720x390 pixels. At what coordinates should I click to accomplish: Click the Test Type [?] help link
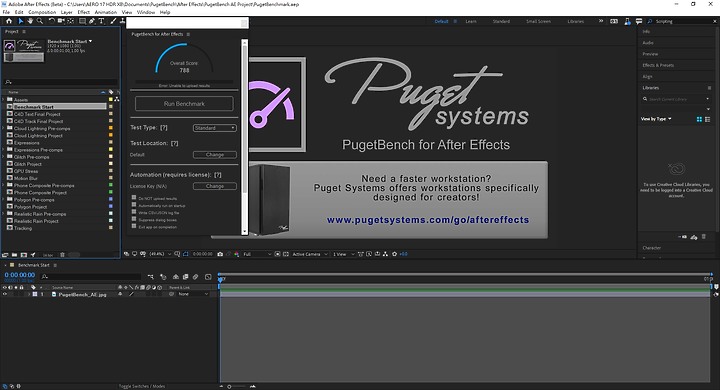coord(163,128)
